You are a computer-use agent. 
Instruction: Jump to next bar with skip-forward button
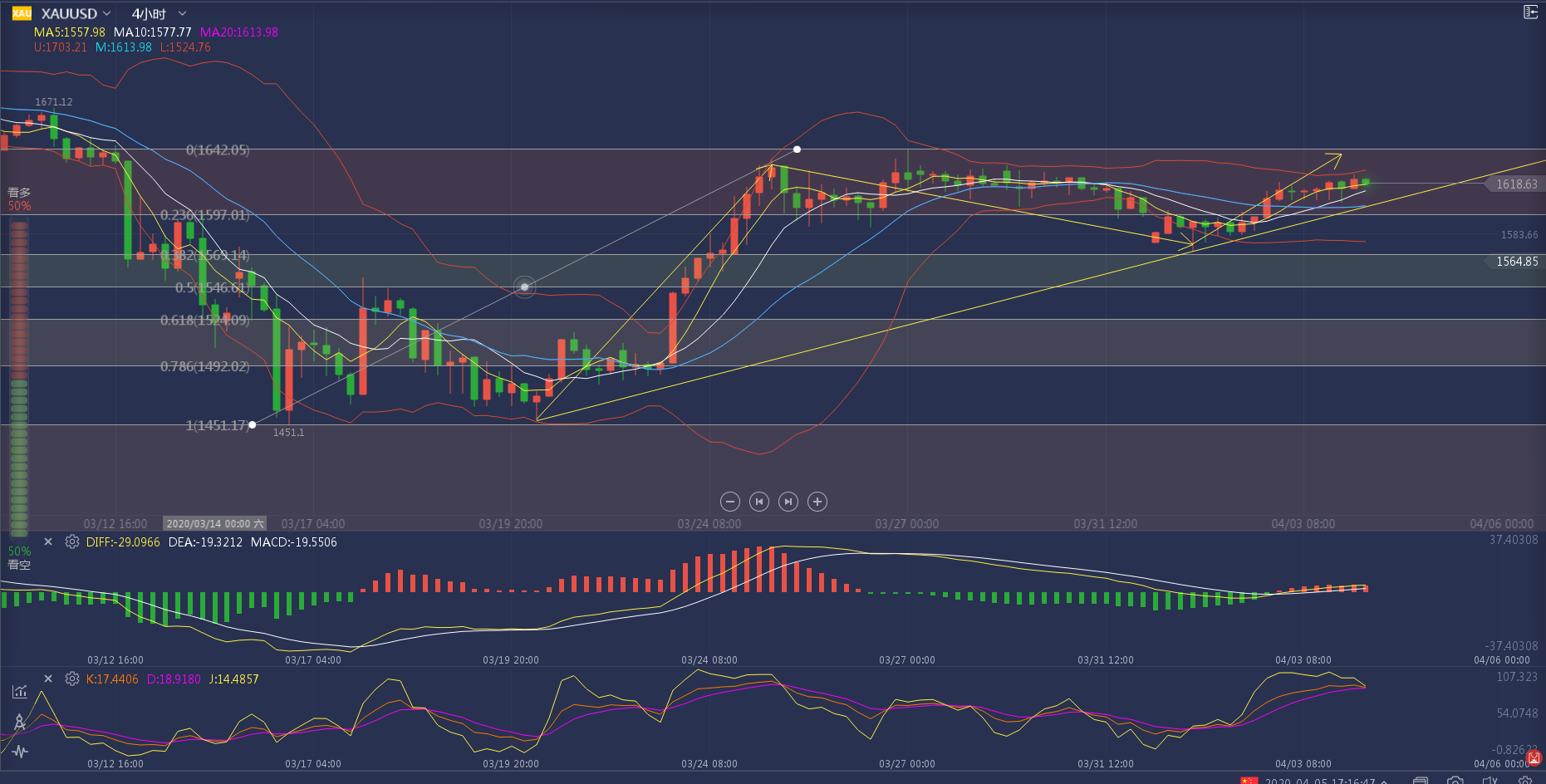(788, 502)
